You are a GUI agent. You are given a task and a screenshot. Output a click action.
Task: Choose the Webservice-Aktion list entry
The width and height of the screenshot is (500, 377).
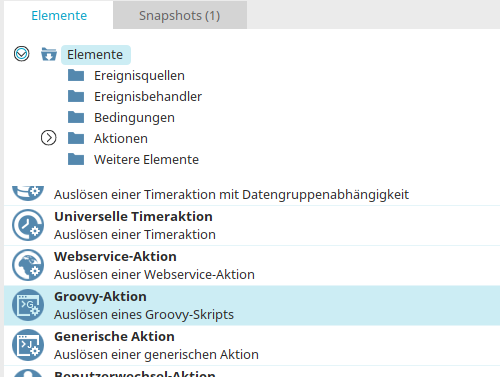(x=252, y=265)
